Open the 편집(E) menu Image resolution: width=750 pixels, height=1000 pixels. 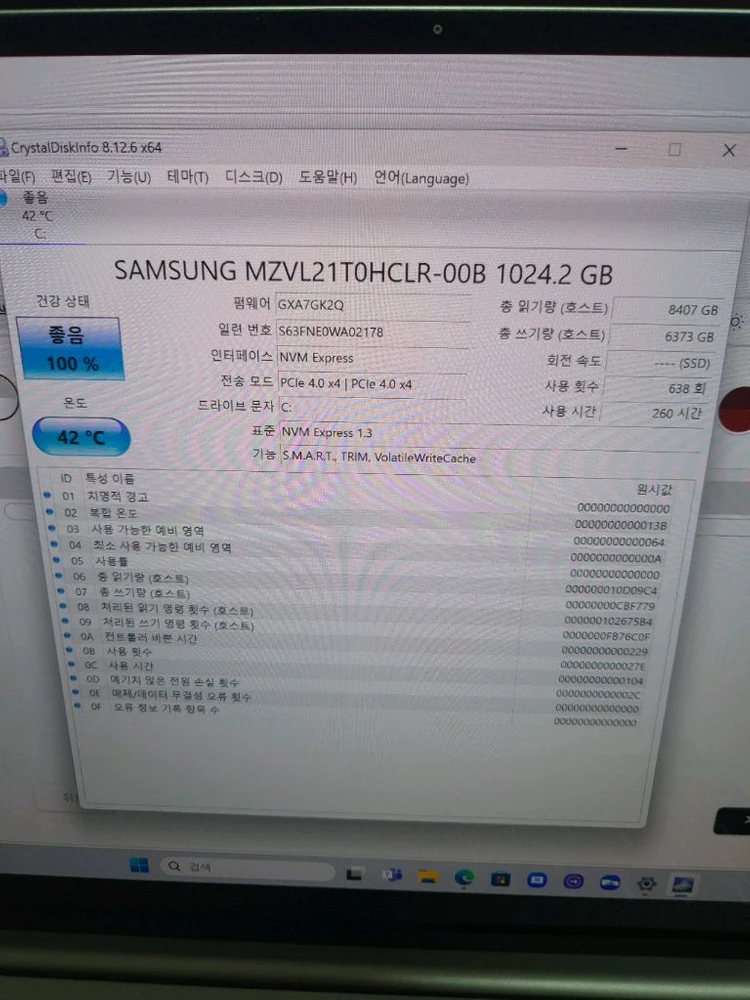coord(71,176)
